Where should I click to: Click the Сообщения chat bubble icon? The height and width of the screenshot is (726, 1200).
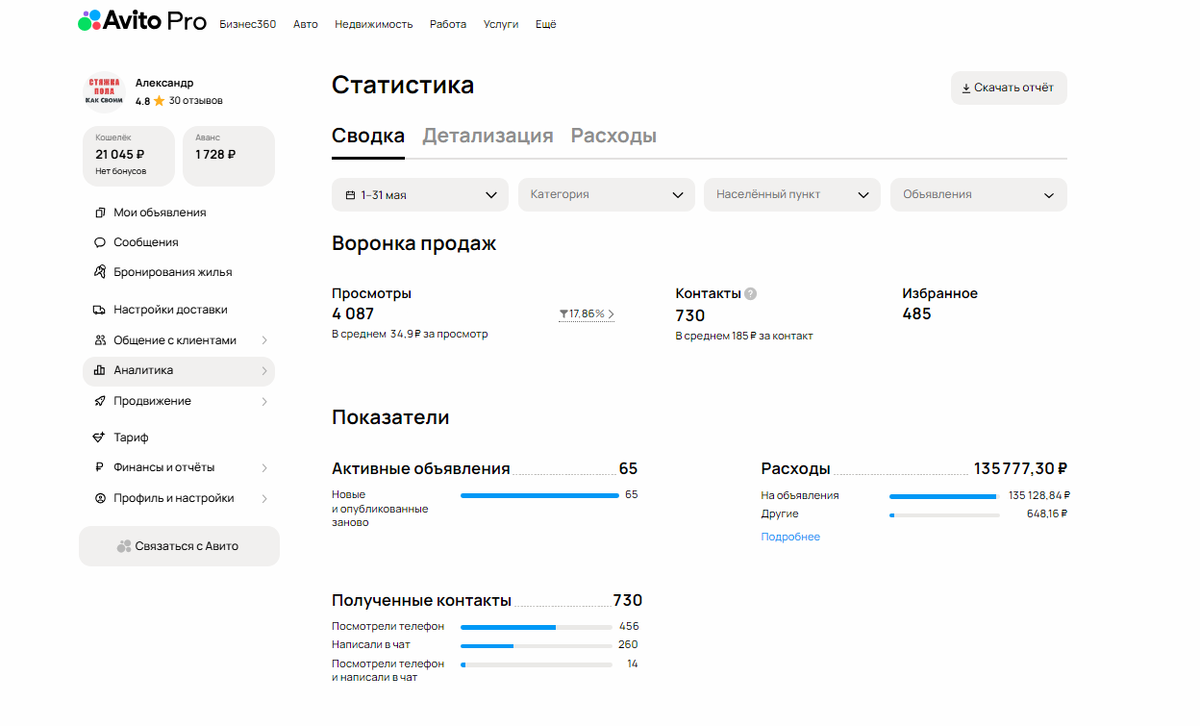[x=99, y=243]
